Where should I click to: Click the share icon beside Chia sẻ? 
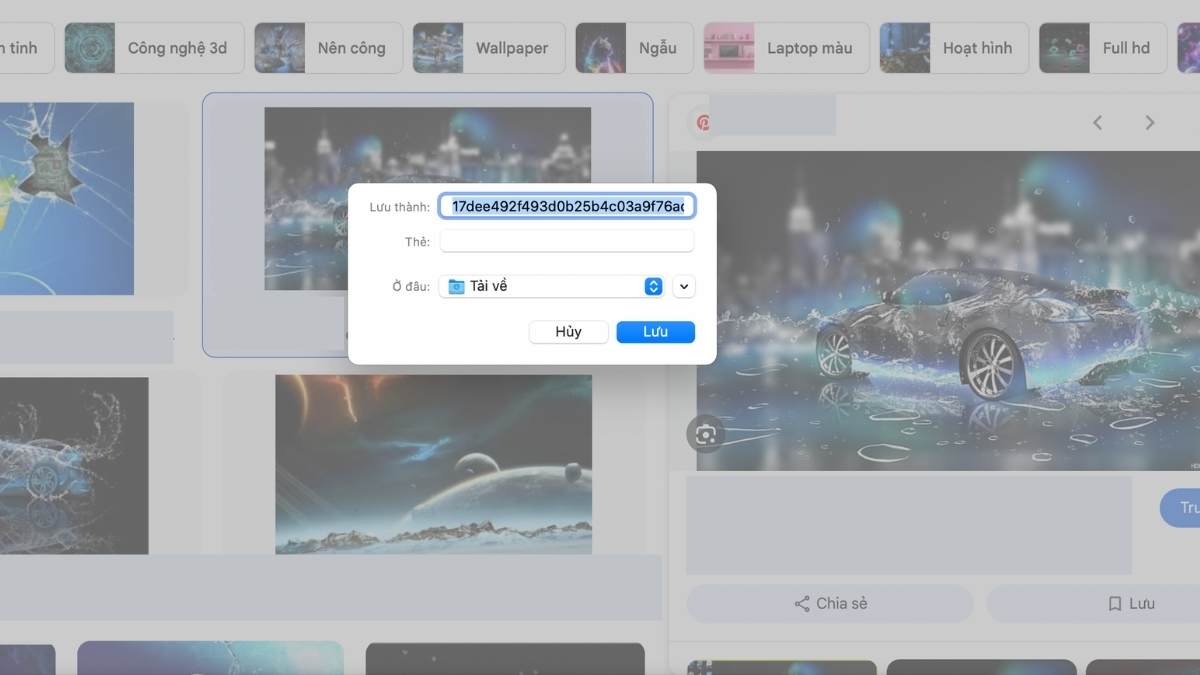click(801, 604)
